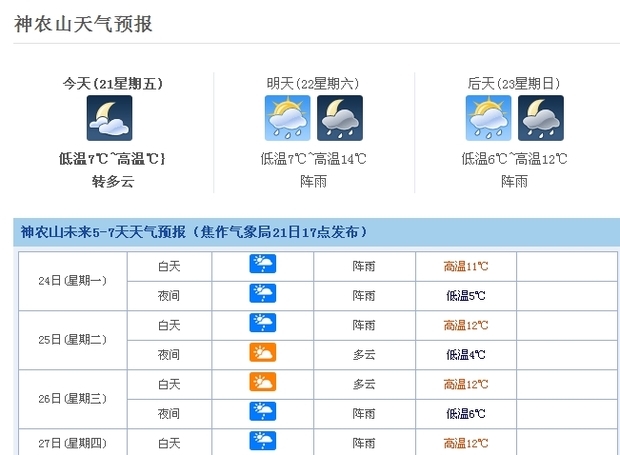Click 26日 白天 orange cloudy icon

[263, 382]
